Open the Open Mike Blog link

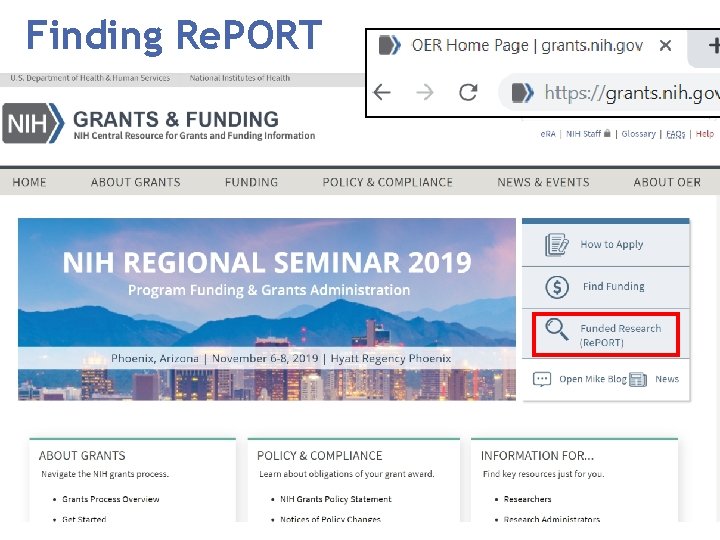(592, 379)
